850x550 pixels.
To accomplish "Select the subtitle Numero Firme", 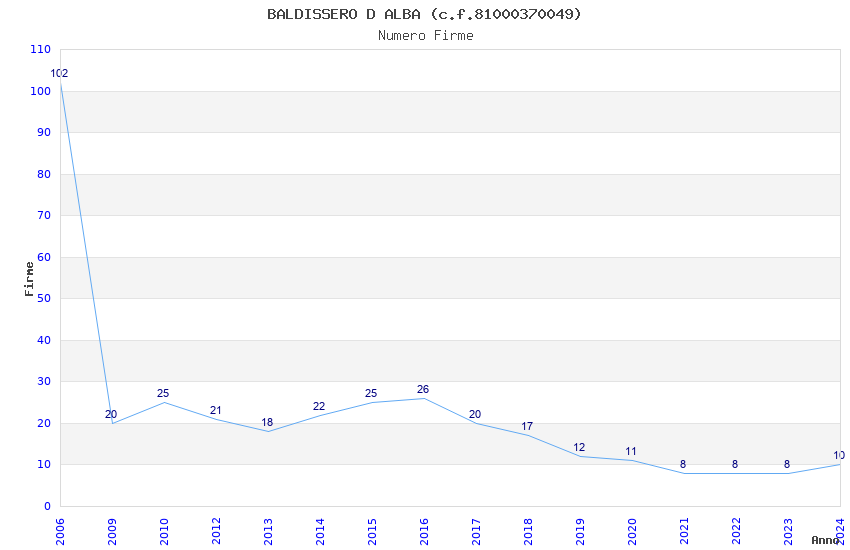I will click(x=426, y=35).
